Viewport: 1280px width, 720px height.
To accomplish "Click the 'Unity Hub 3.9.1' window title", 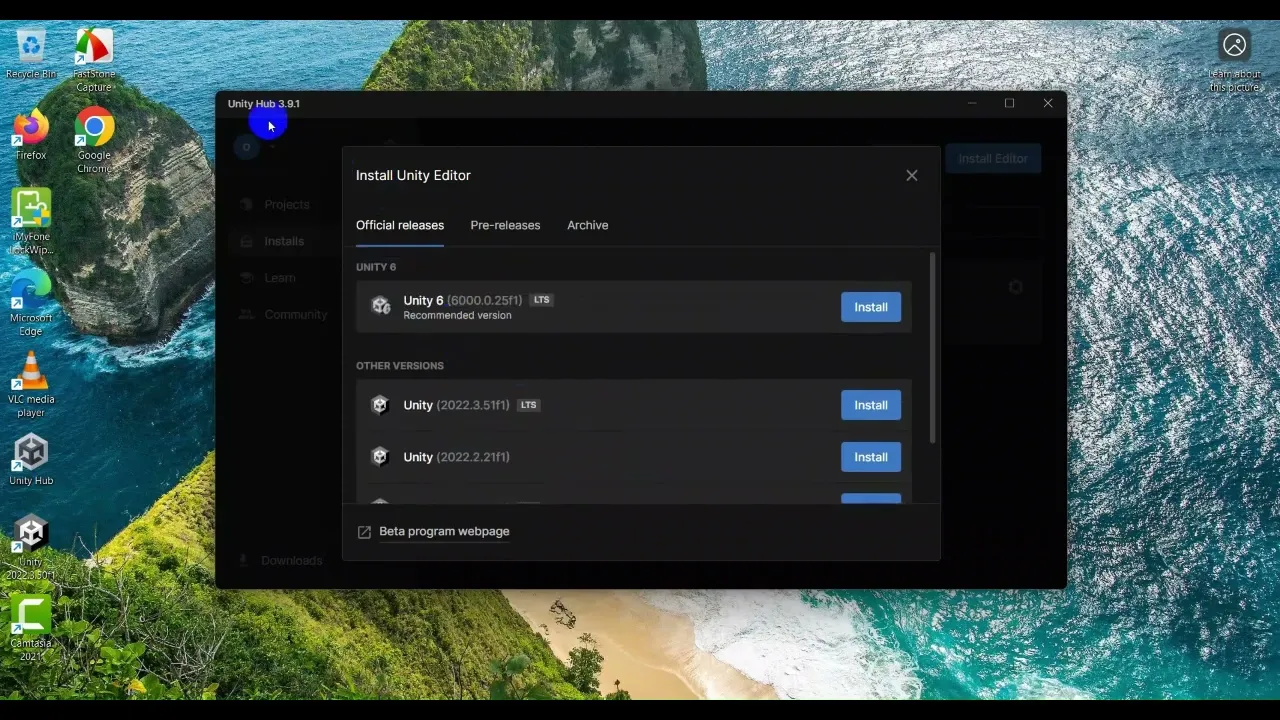I will [x=263, y=104].
